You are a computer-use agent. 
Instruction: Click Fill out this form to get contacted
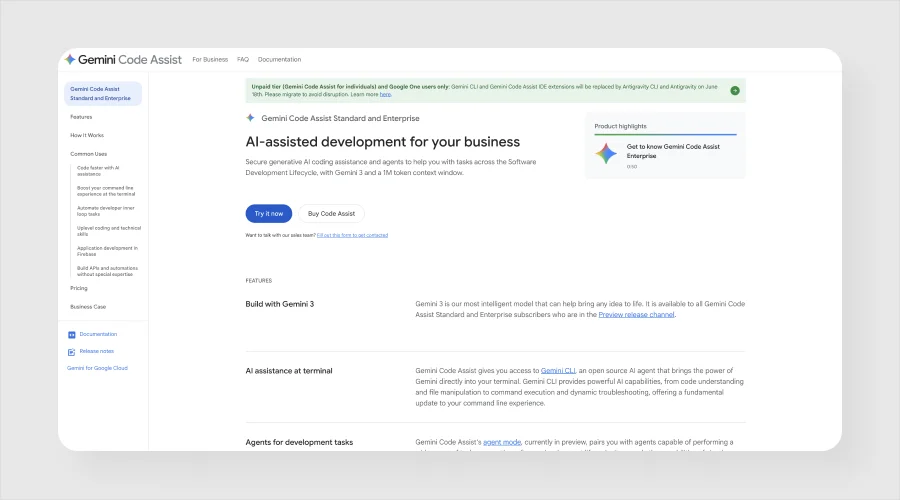352,235
